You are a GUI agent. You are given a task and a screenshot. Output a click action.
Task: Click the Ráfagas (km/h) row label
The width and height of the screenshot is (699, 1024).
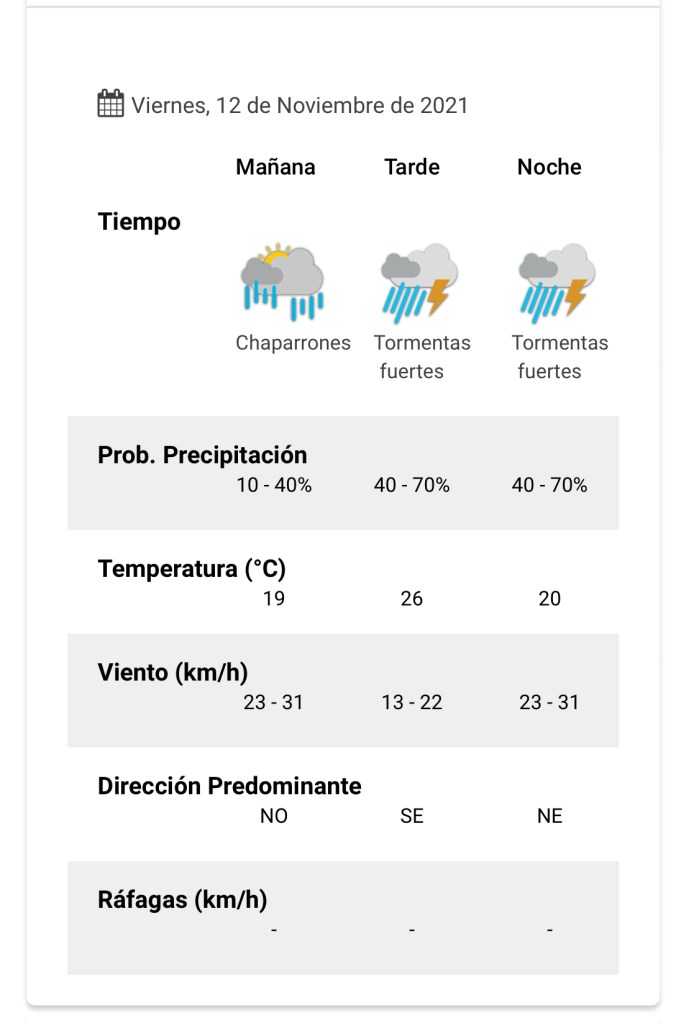coord(182,900)
